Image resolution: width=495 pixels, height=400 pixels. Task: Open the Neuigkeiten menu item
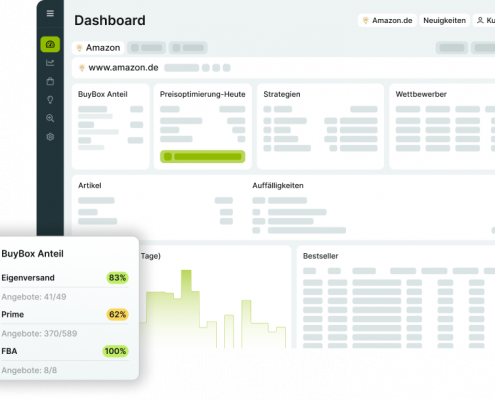444,20
